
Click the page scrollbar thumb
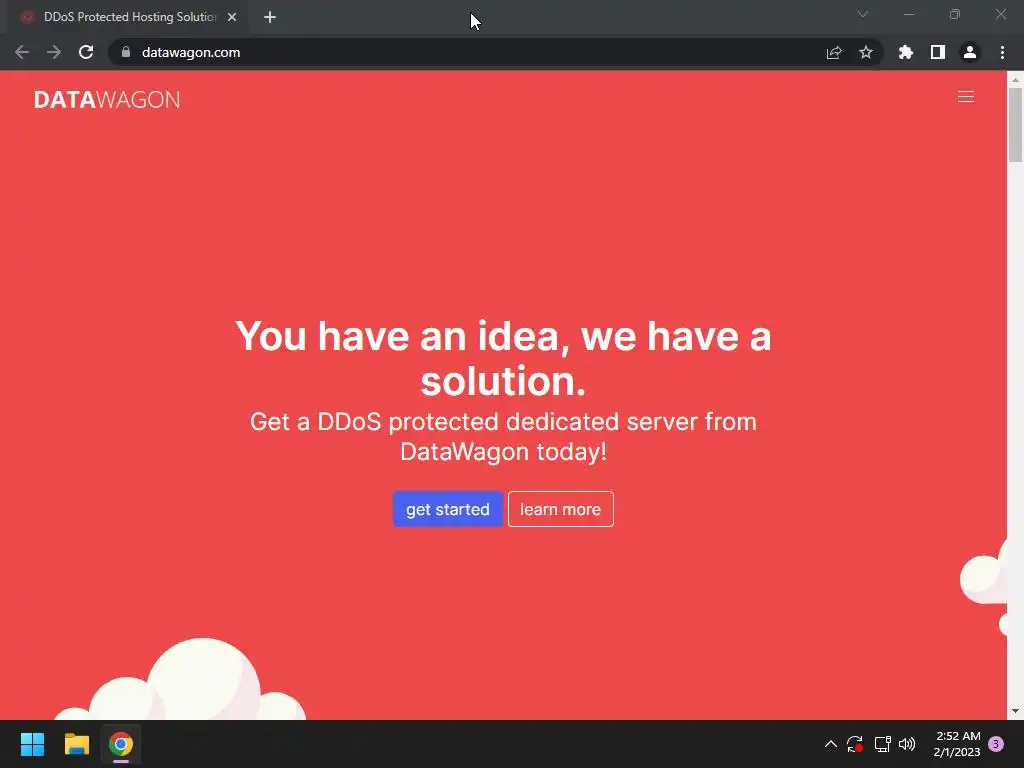click(x=1015, y=124)
